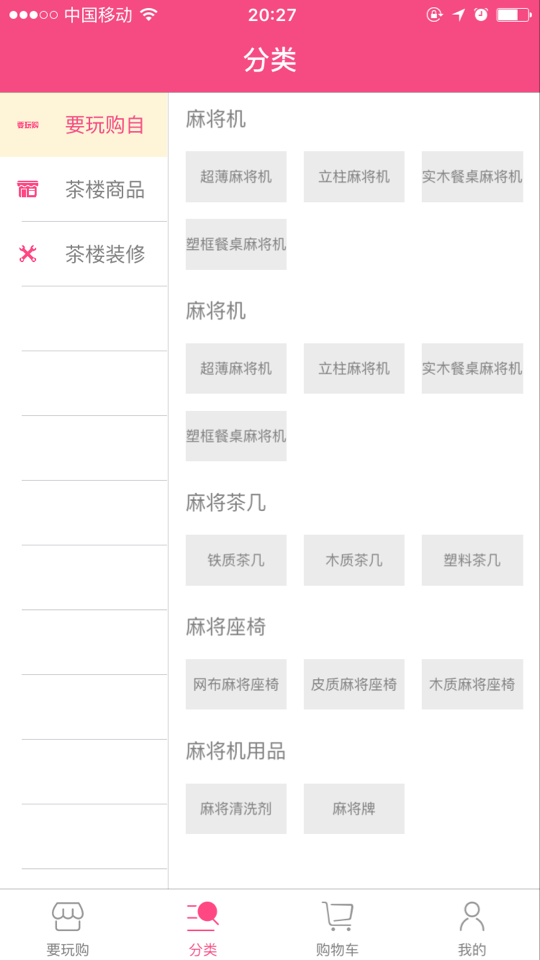Tap the 分类 search icon in bottom bar

click(203, 917)
